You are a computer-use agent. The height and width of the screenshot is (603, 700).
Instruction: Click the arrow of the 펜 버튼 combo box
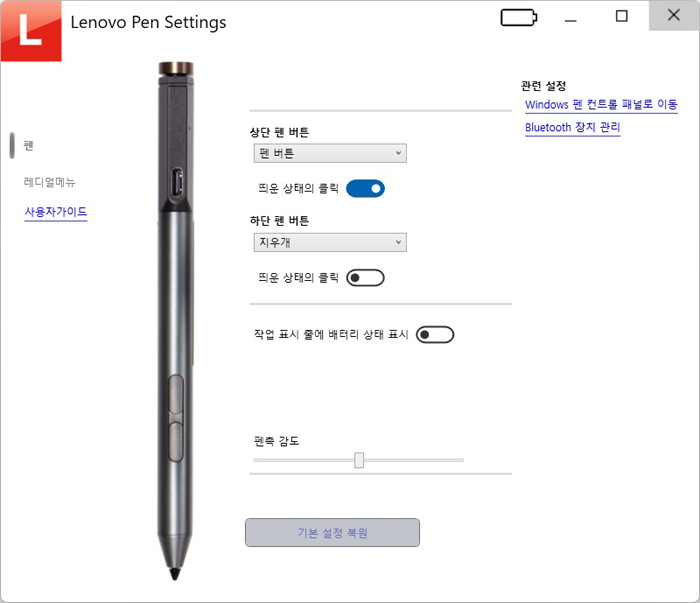398,153
